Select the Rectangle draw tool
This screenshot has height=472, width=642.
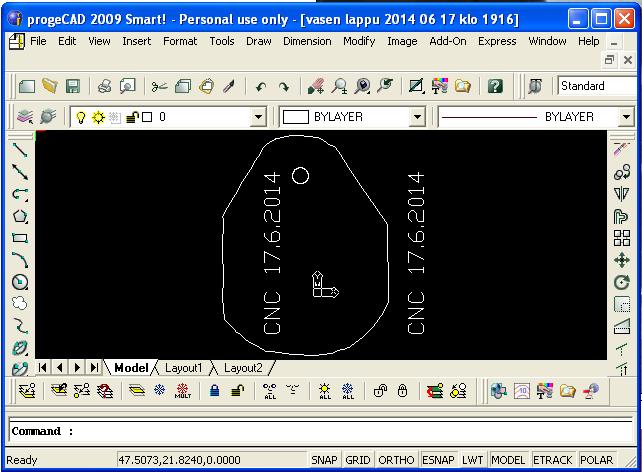pos(19,238)
